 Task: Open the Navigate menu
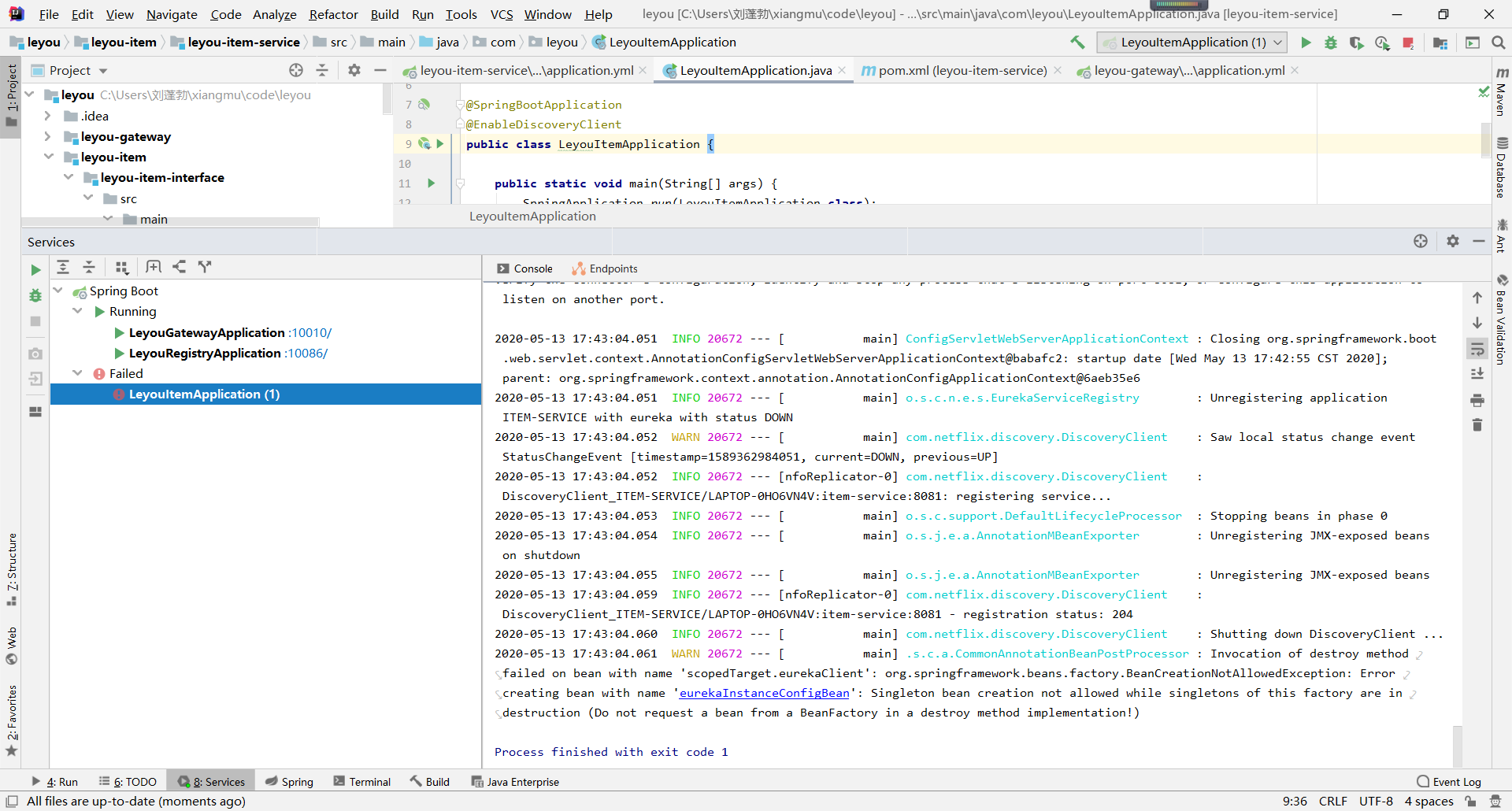click(172, 14)
